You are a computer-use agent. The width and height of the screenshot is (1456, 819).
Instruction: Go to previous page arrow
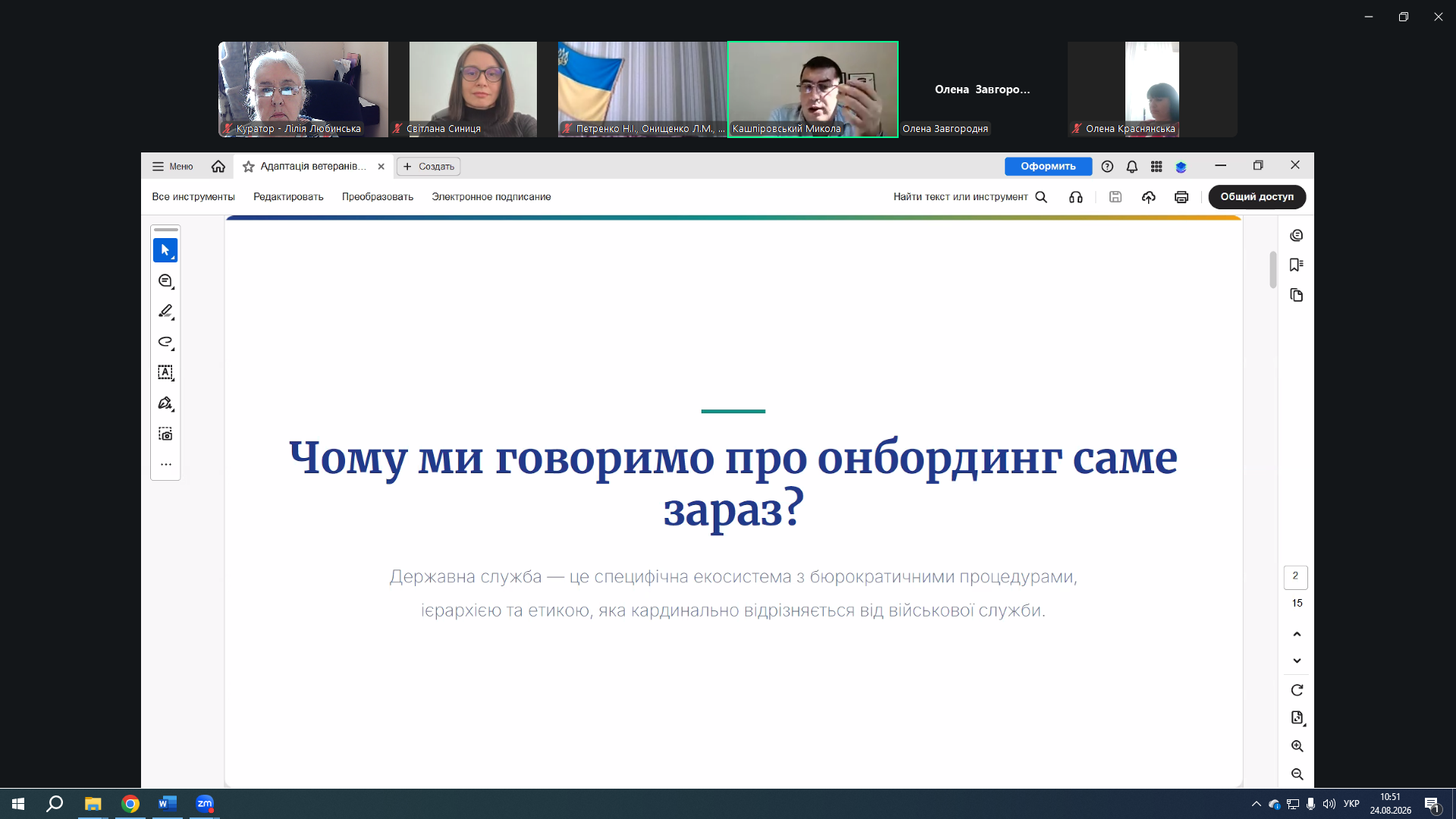click(1297, 634)
